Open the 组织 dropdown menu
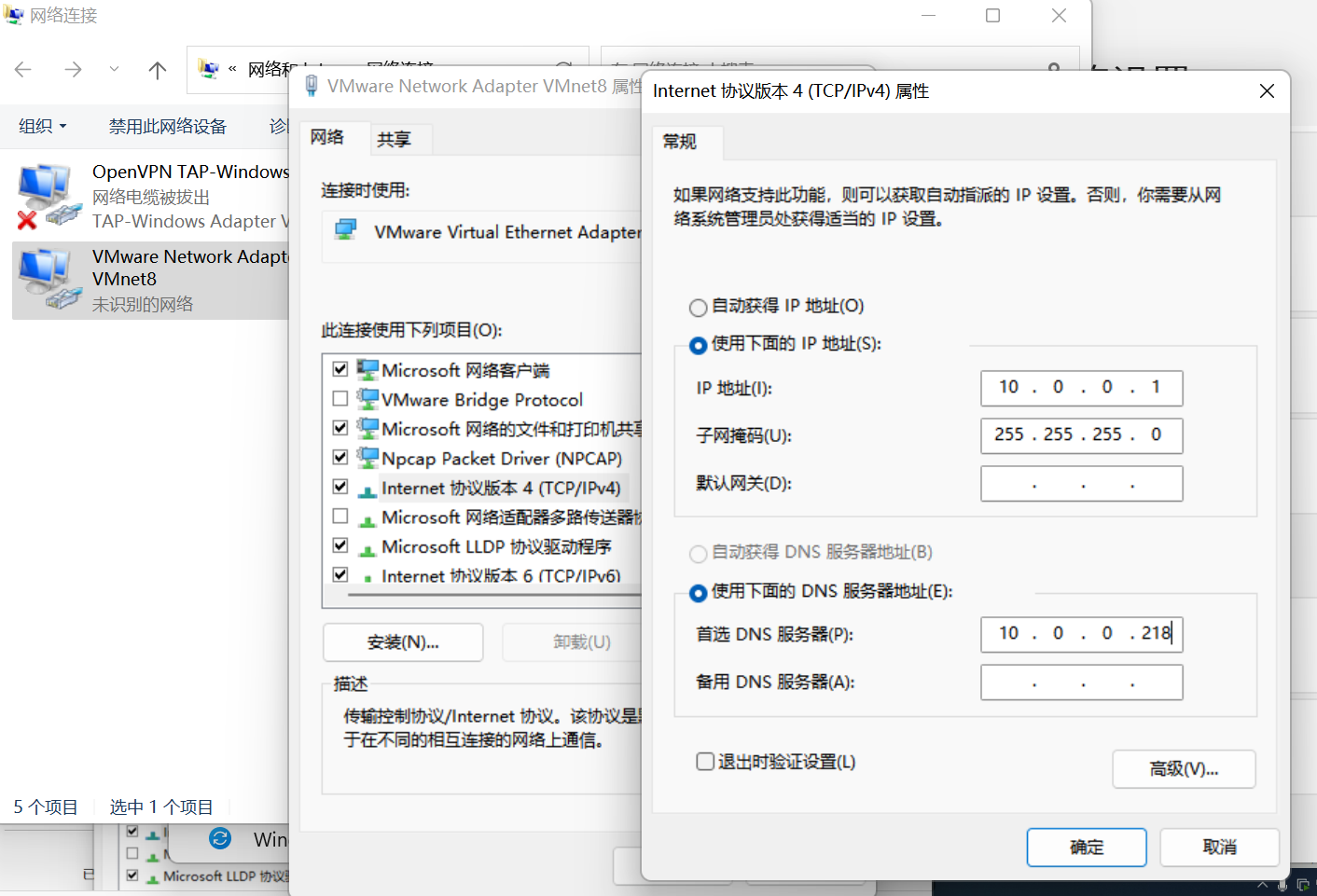The image size is (1317, 896). coord(43,126)
